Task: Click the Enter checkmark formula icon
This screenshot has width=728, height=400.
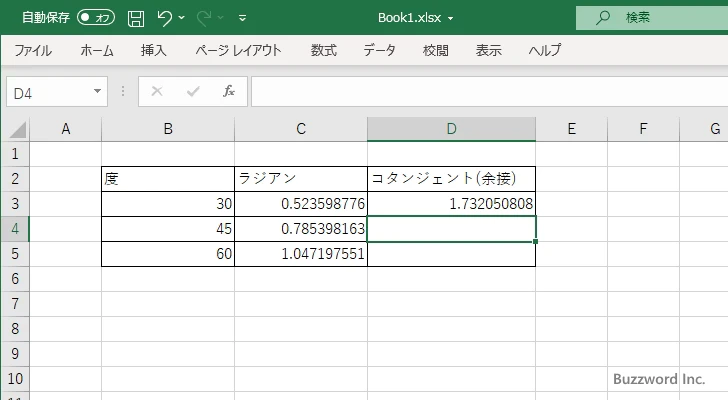Action: 193,91
